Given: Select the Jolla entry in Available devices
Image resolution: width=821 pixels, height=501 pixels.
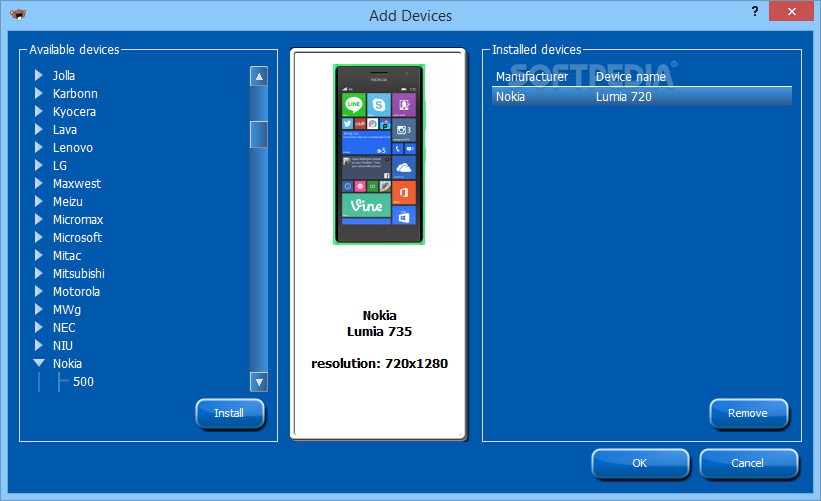Looking at the screenshot, I should point(63,75).
